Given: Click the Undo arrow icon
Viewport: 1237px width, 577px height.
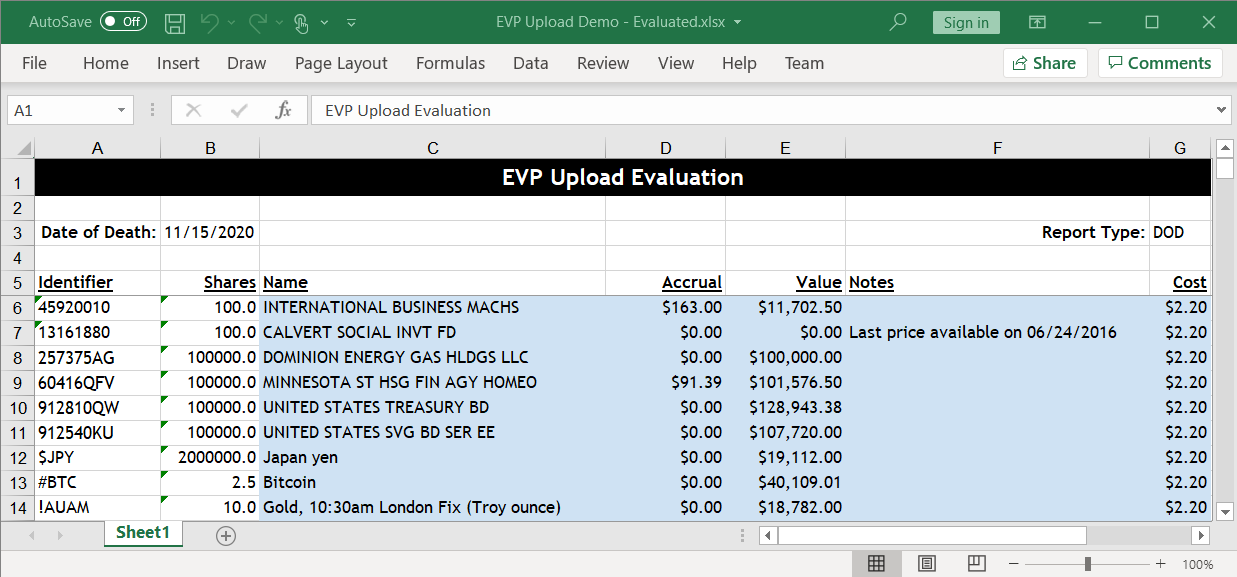Looking at the screenshot, I should [x=209, y=22].
